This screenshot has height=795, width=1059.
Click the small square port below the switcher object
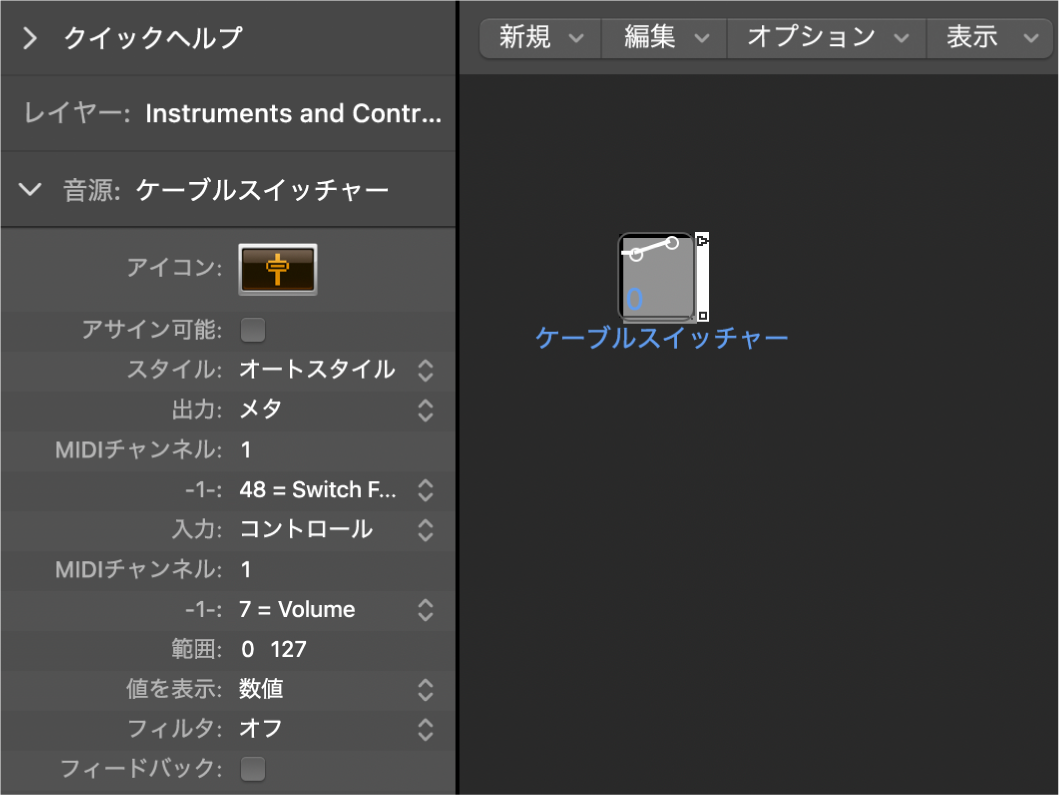pos(703,317)
